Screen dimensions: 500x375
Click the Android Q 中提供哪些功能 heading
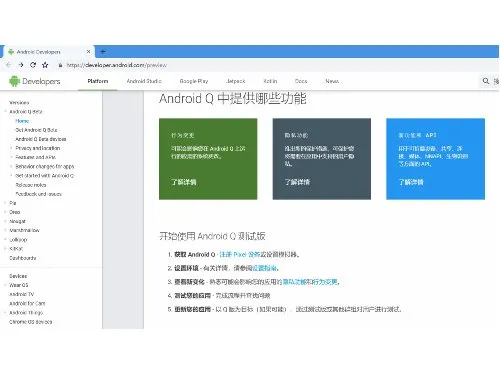coord(233,99)
